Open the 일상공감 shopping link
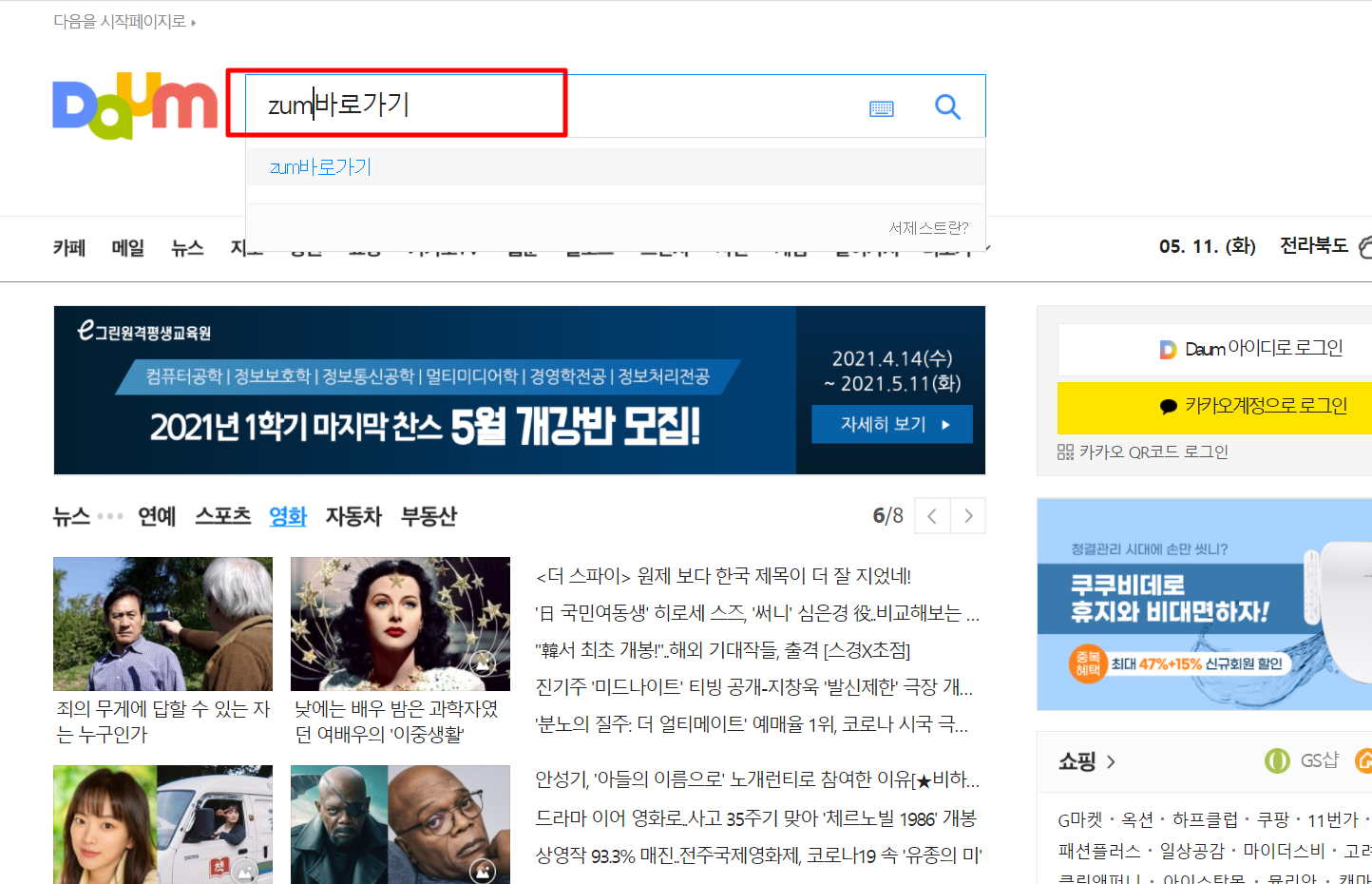 pyautogui.click(x=1192, y=851)
